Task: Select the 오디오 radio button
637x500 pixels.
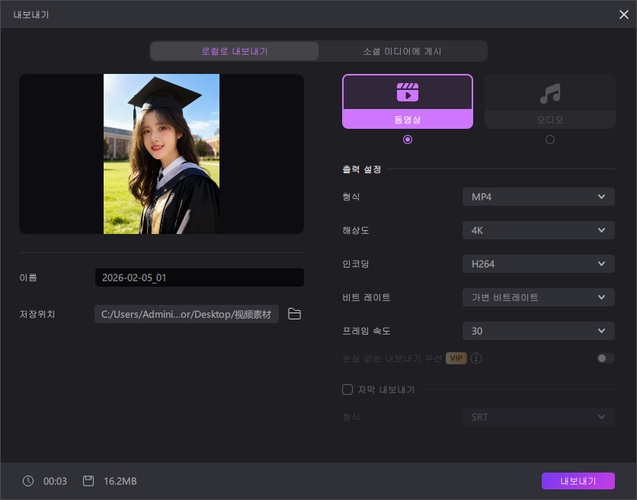Action: 550,140
